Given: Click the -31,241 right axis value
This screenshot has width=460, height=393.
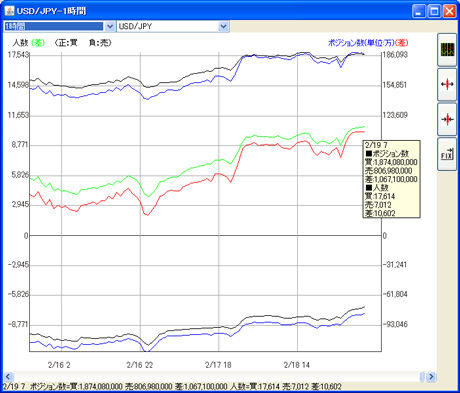Looking at the screenshot, I should [x=395, y=265].
